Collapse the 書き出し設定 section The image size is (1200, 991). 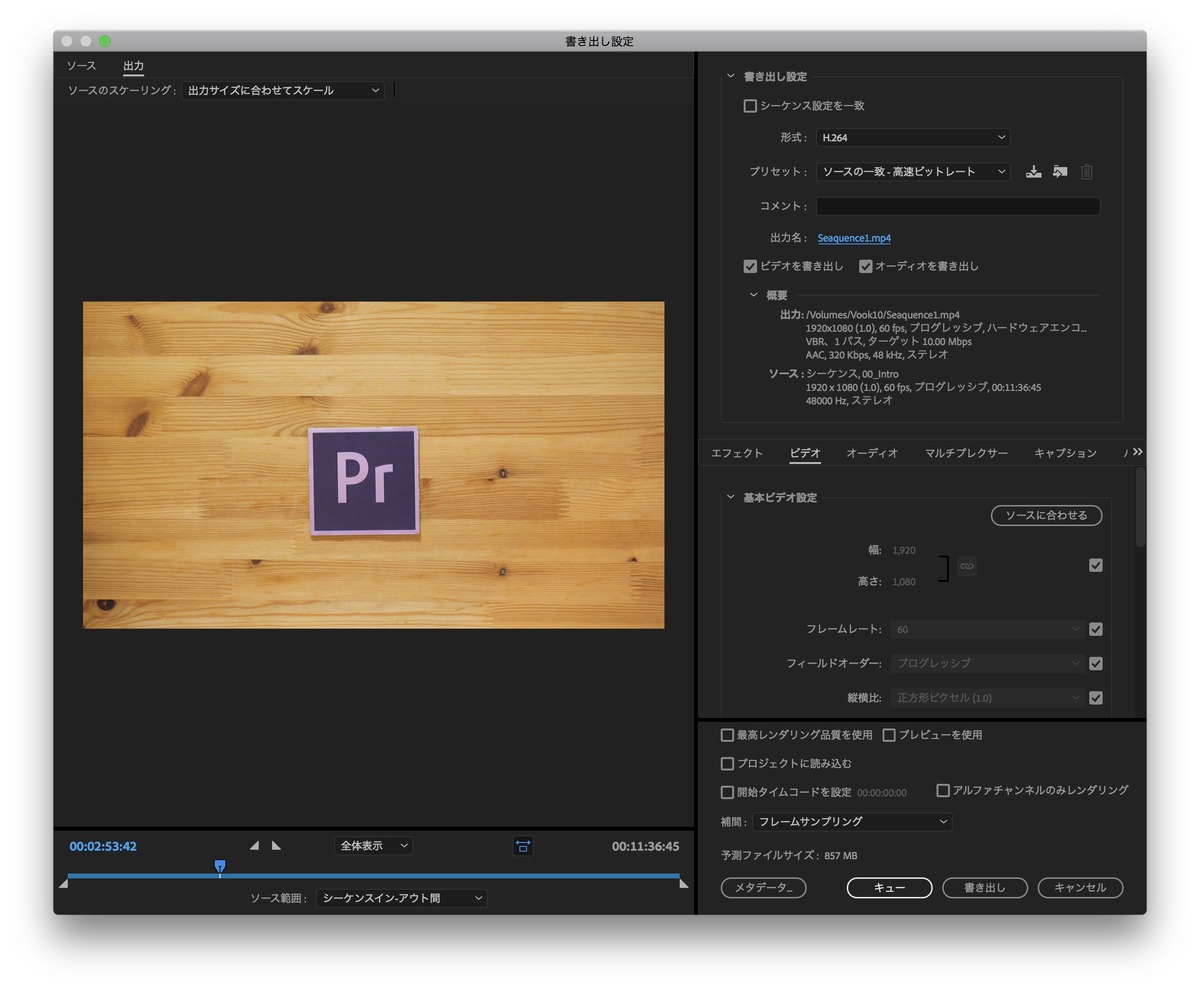pos(730,76)
